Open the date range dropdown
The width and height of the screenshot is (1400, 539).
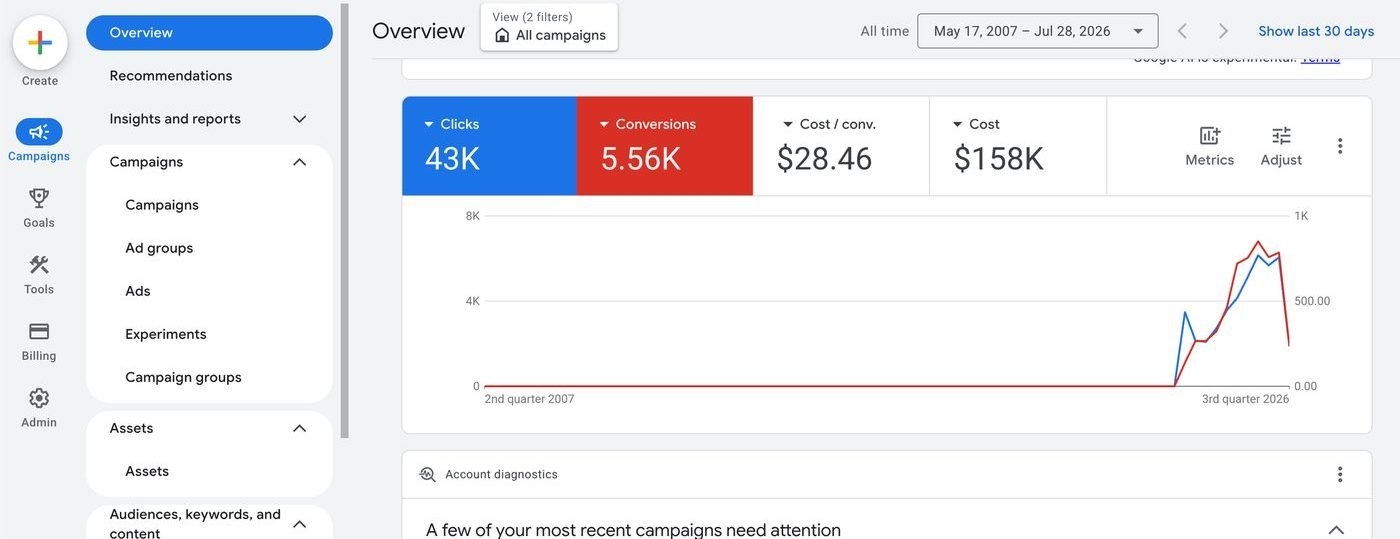(x=1037, y=31)
